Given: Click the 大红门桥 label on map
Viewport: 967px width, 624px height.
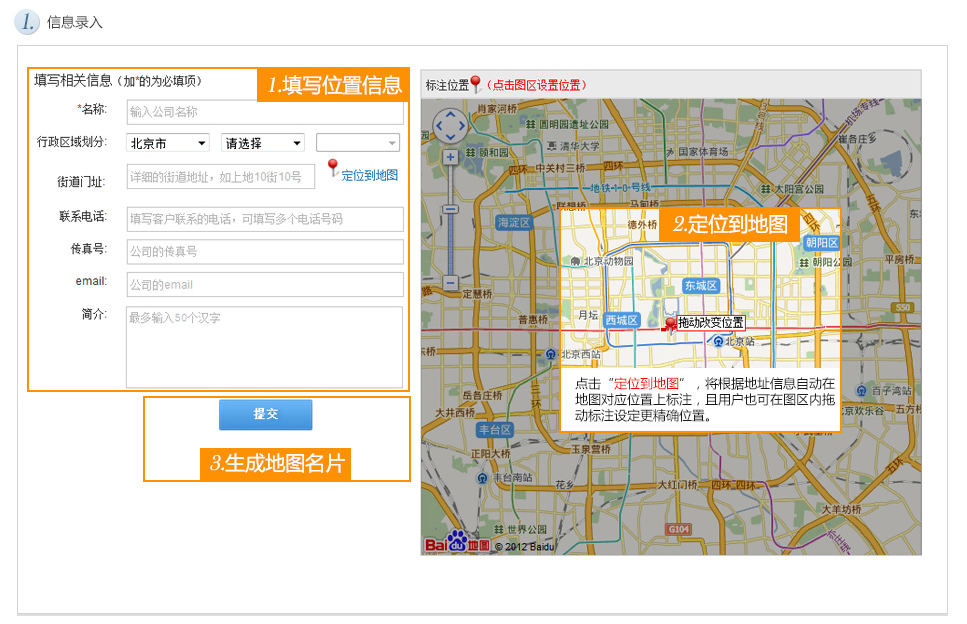Looking at the screenshot, I should (677, 485).
